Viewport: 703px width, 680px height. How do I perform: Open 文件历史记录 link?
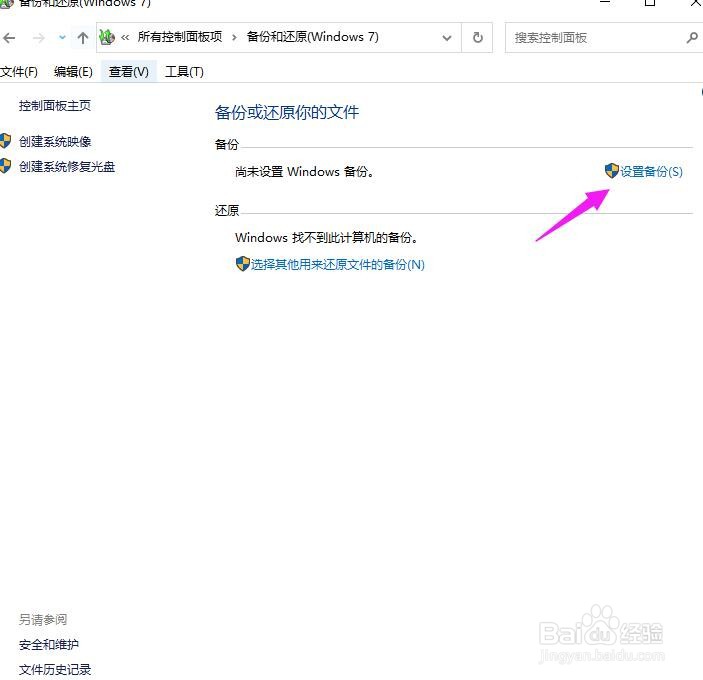[x=55, y=670]
